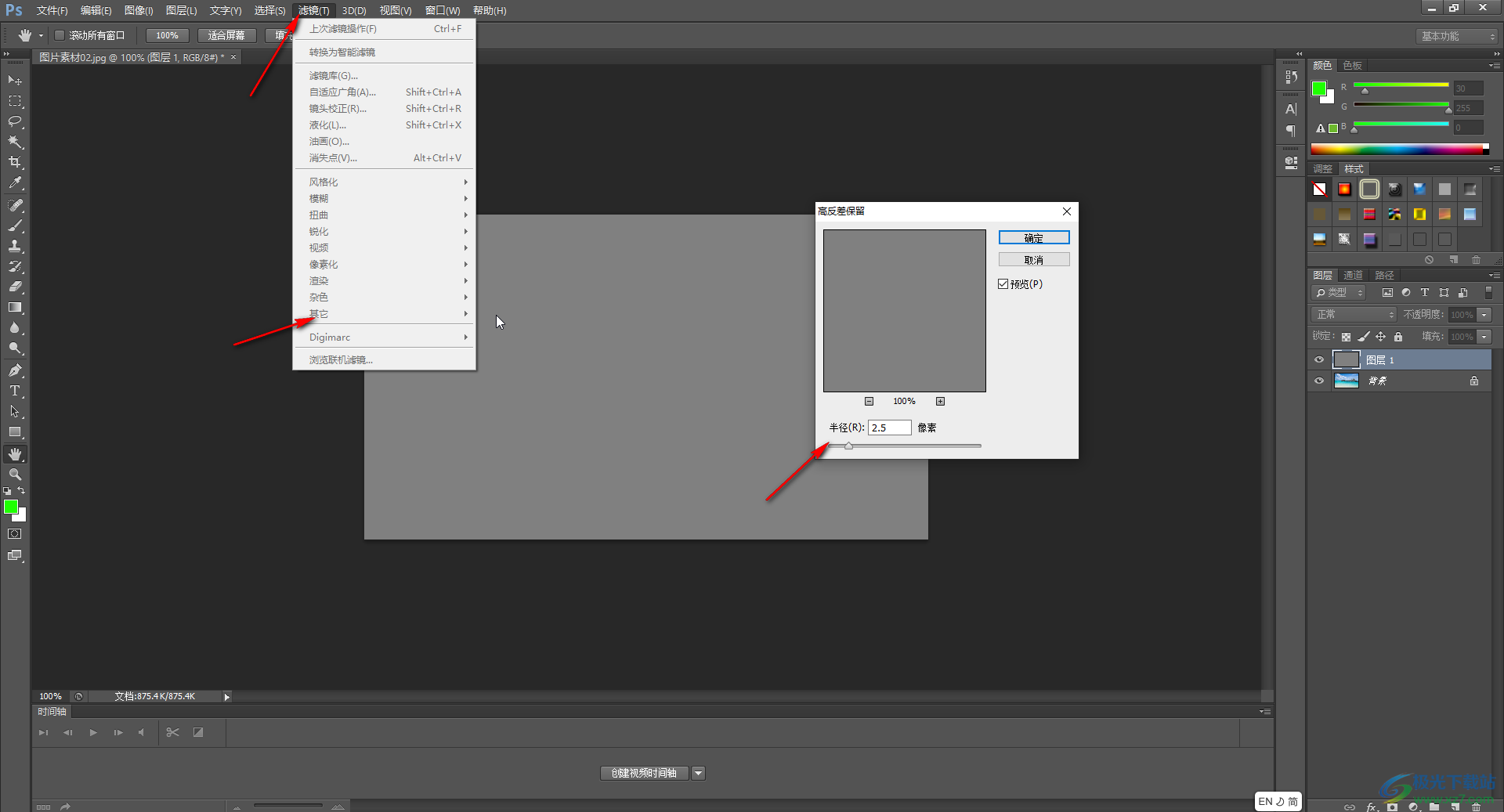Image resolution: width=1504 pixels, height=812 pixels.
Task: Select the Magic Wand tool
Action: click(15, 142)
